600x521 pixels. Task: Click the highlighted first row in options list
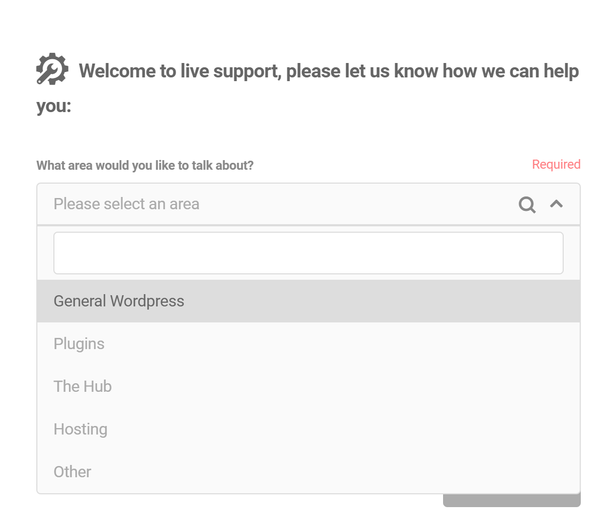(308, 301)
